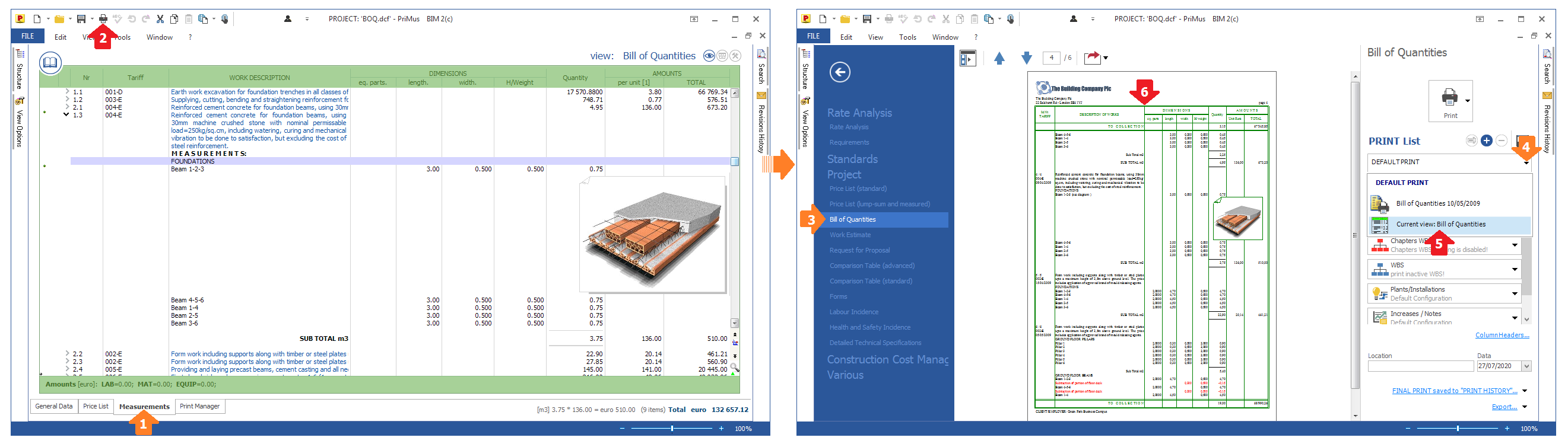
Task: Switch to the Measurements tab
Action: [144, 407]
